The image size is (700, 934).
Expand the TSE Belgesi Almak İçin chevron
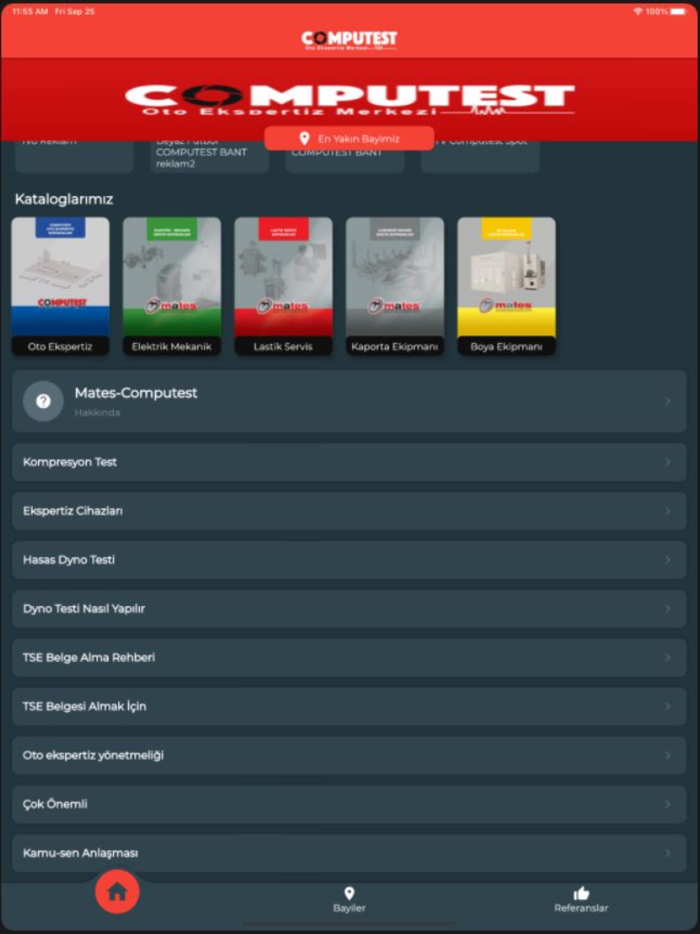point(668,706)
